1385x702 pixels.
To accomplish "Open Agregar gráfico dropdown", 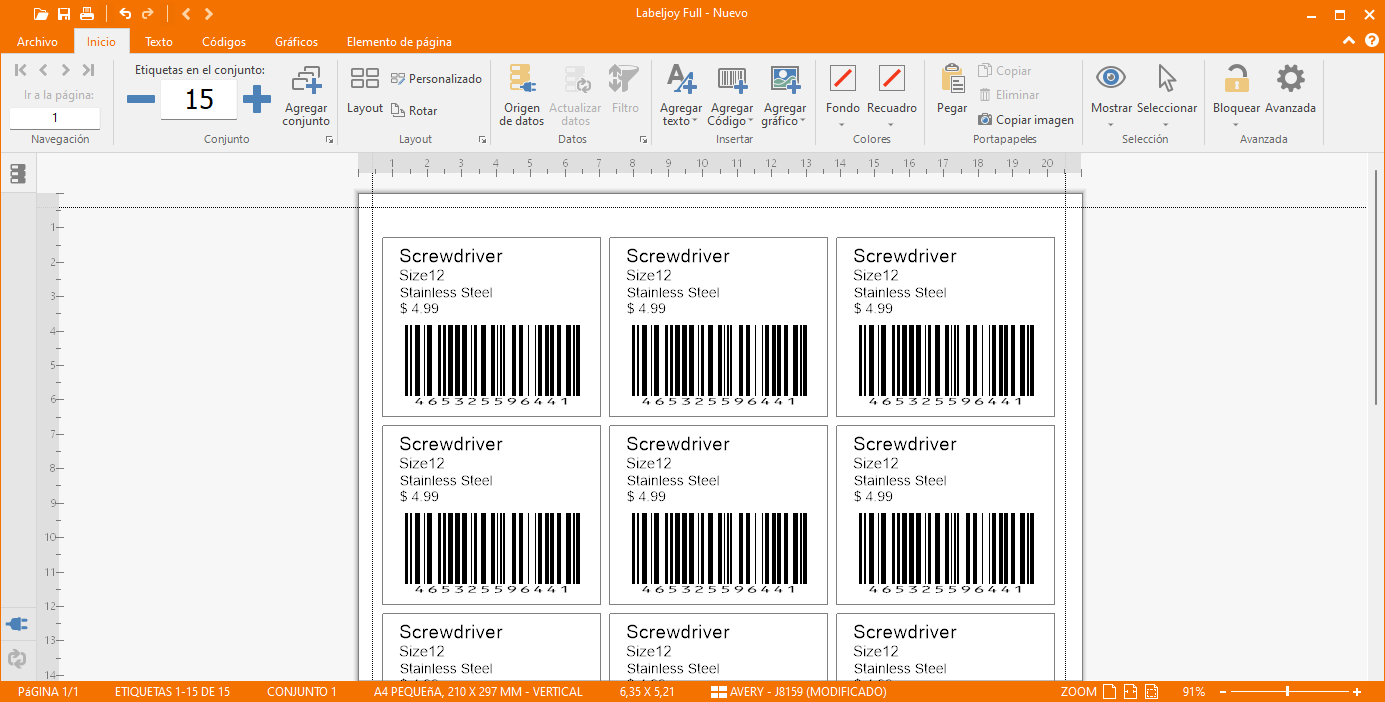I will click(784, 96).
